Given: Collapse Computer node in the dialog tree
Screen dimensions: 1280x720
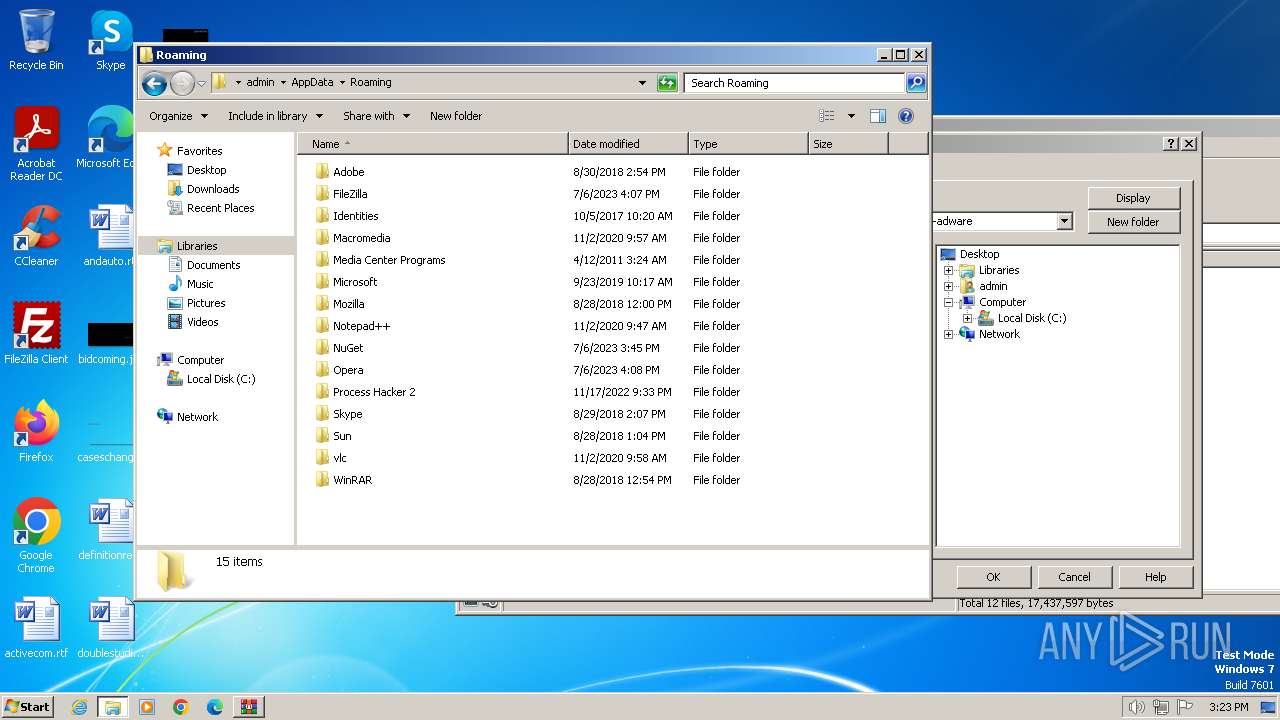Looking at the screenshot, I should pyautogui.click(x=948, y=302).
